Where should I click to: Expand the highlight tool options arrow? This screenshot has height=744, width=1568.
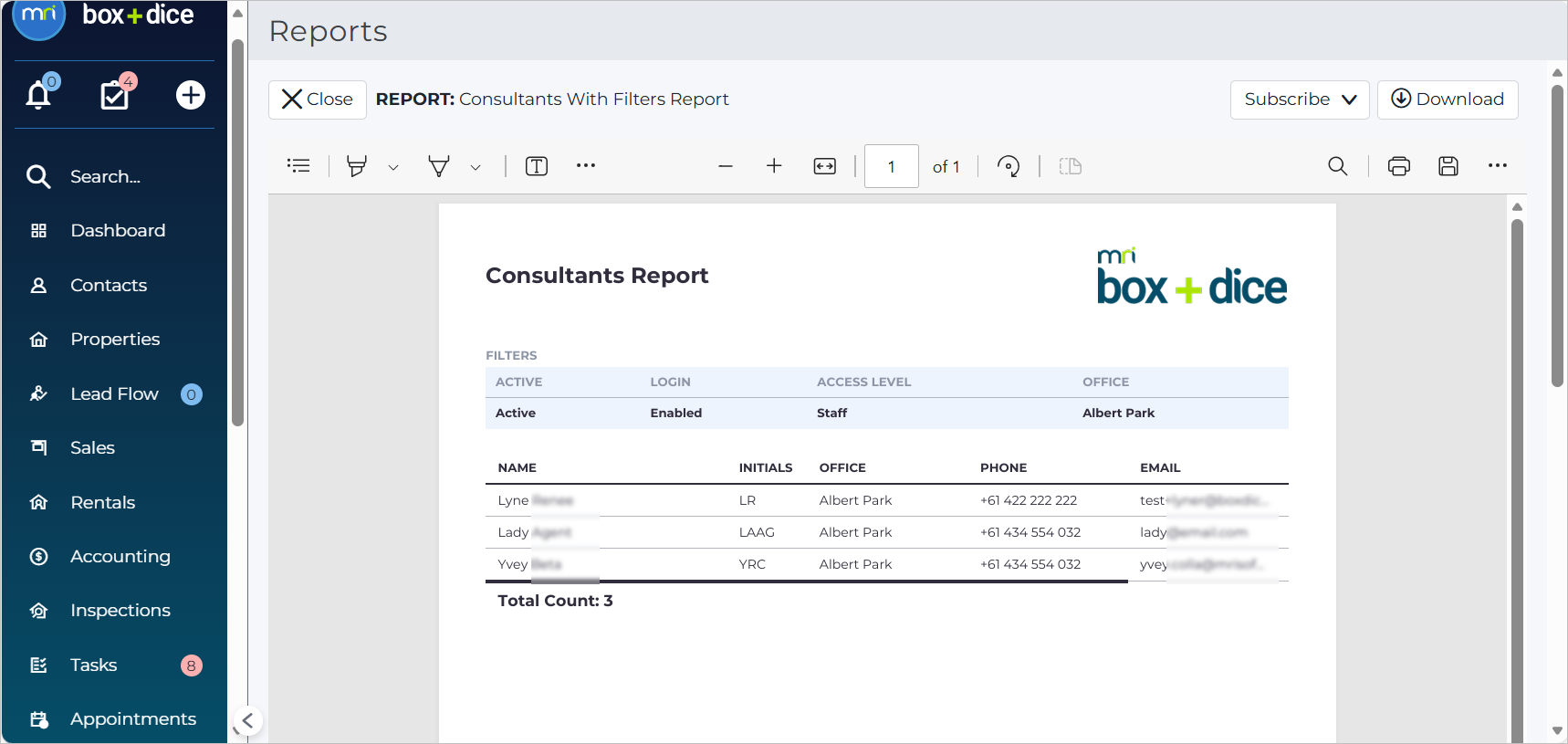coord(393,167)
